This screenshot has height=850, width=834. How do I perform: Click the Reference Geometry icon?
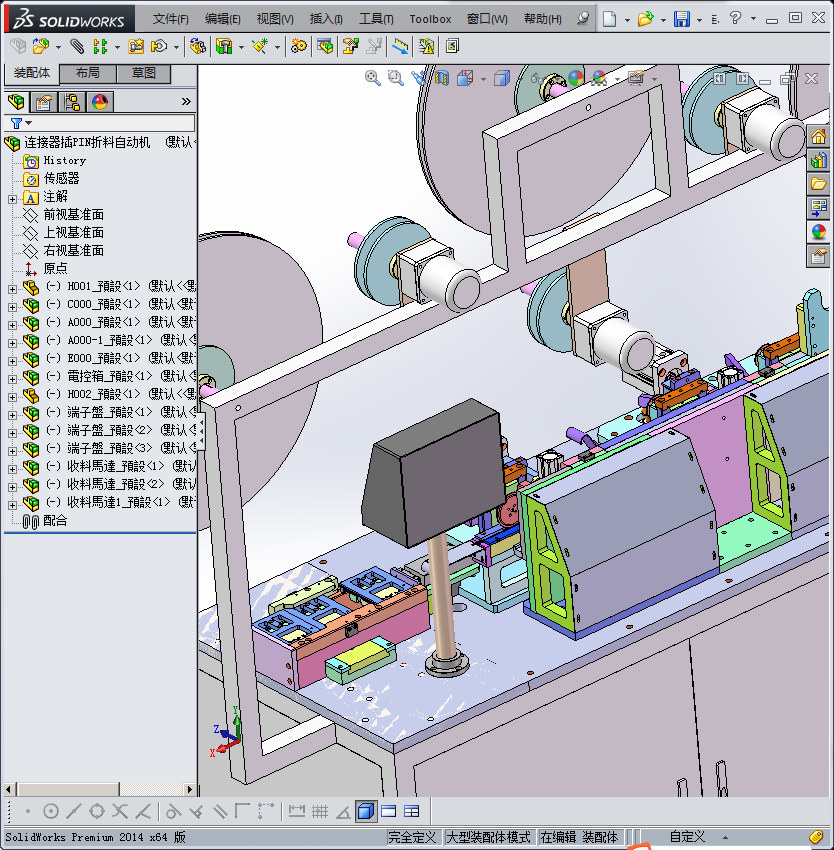pyautogui.click(x=260, y=47)
